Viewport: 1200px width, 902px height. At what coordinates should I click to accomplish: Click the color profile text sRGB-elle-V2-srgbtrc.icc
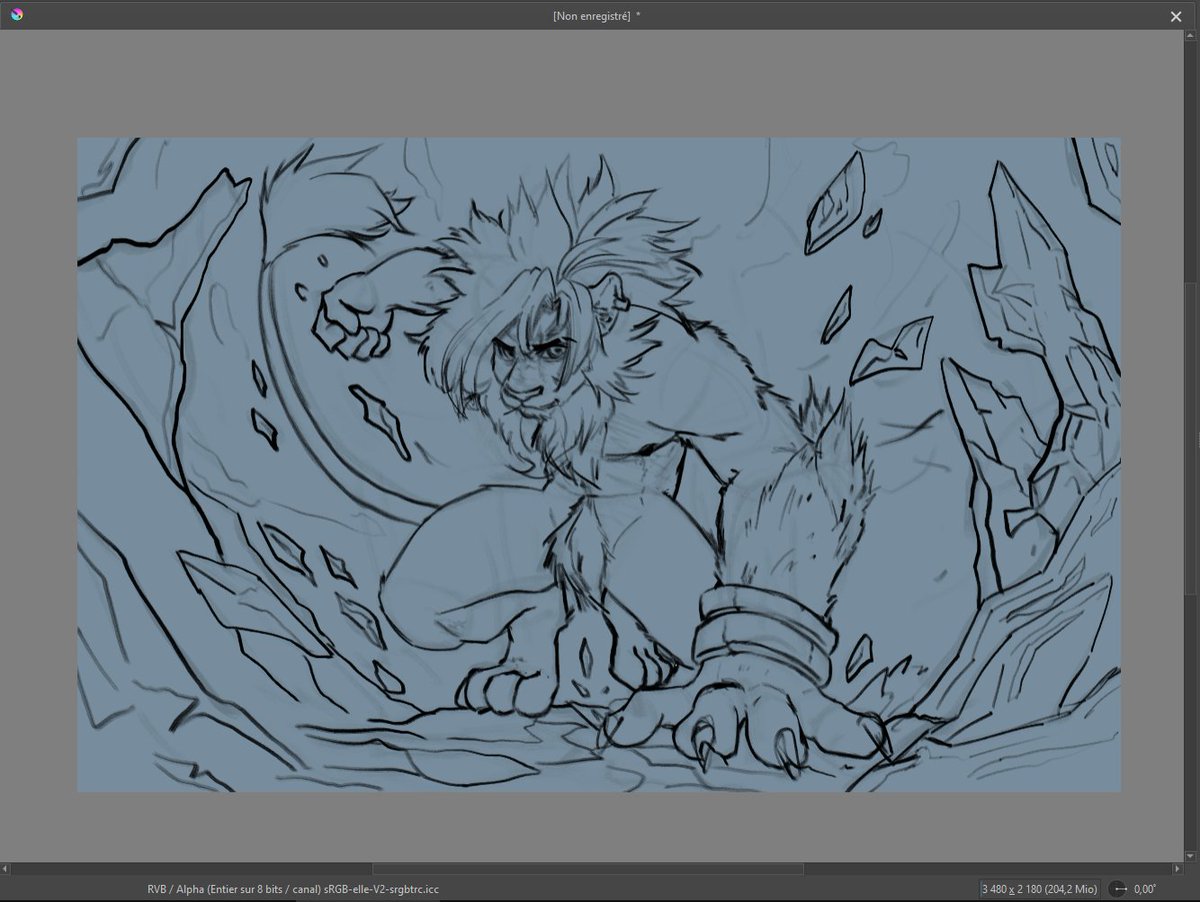(x=382, y=888)
